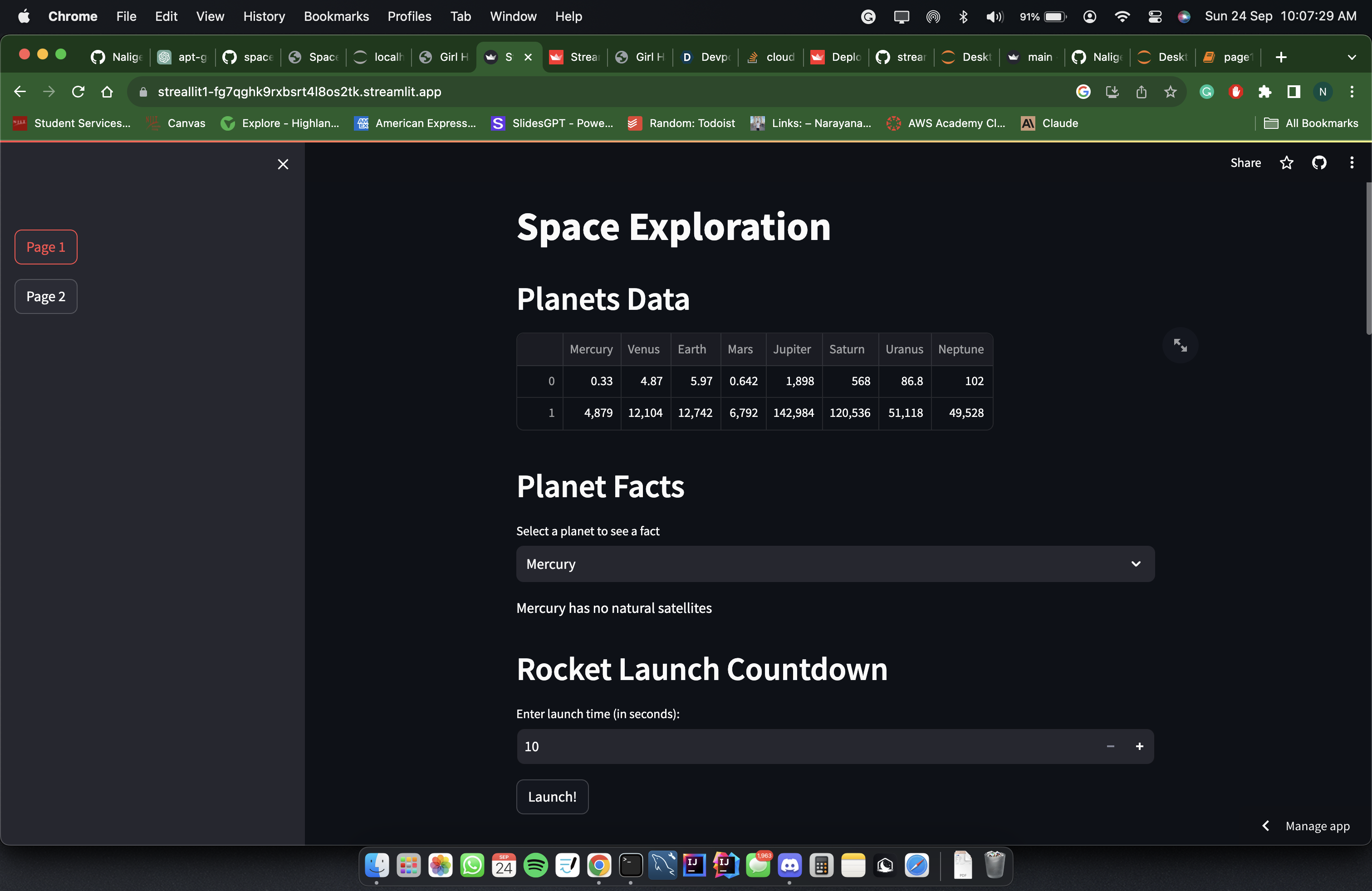Open the Chrome extensions puzzle icon
The width and height of the screenshot is (1372, 891).
[x=1265, y=92]
